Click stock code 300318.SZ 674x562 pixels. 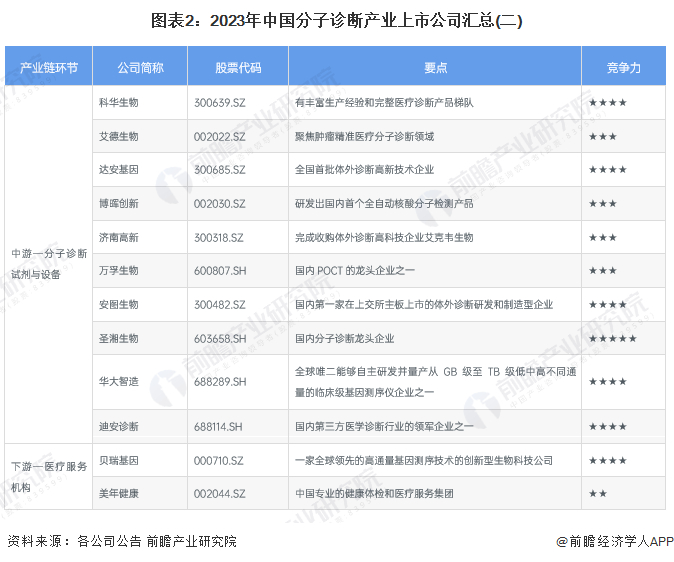coord(218,237)
